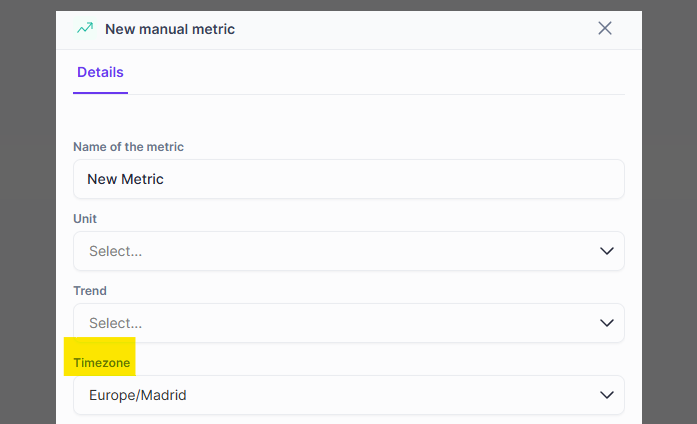Click the "Trend" field label
The height and width of the screenshot is (424, 697).
(x=90, y=291)
